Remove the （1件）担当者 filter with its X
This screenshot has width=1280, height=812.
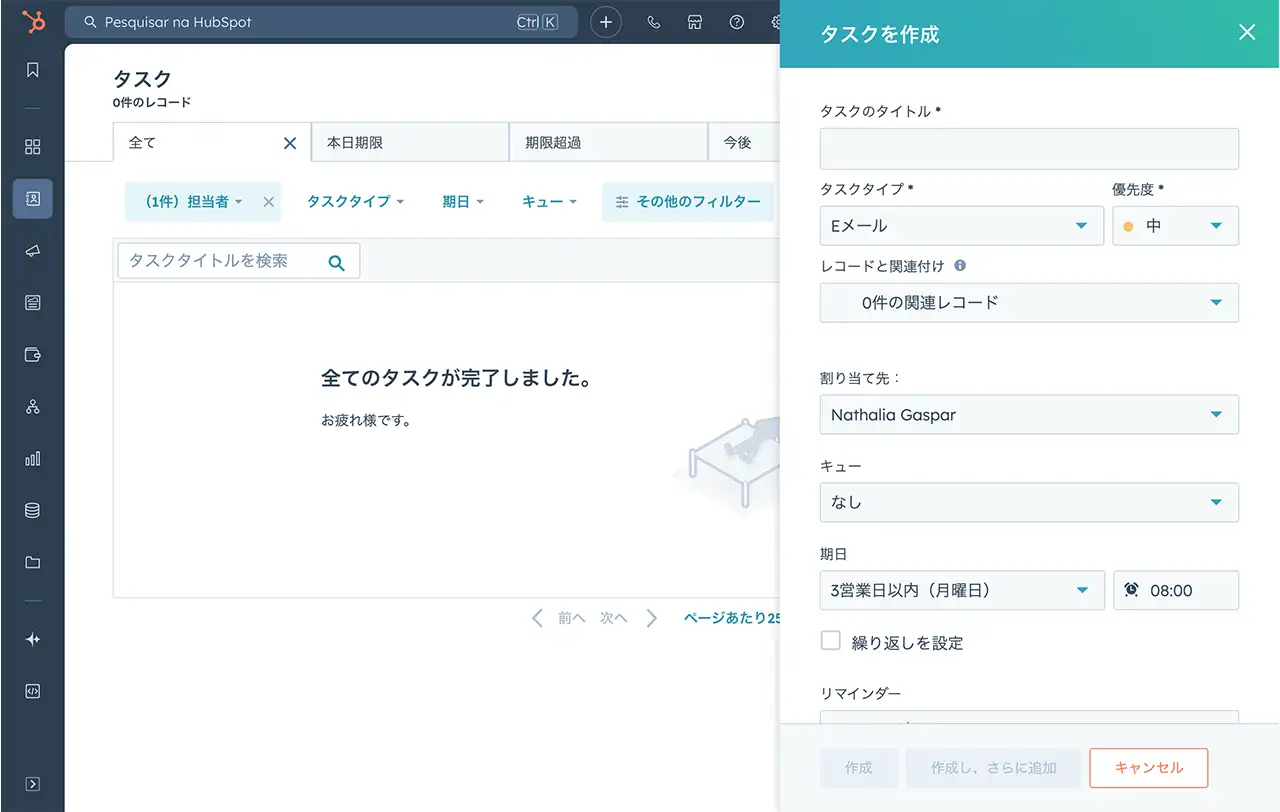pyautogui.click(x=268, y=202)
